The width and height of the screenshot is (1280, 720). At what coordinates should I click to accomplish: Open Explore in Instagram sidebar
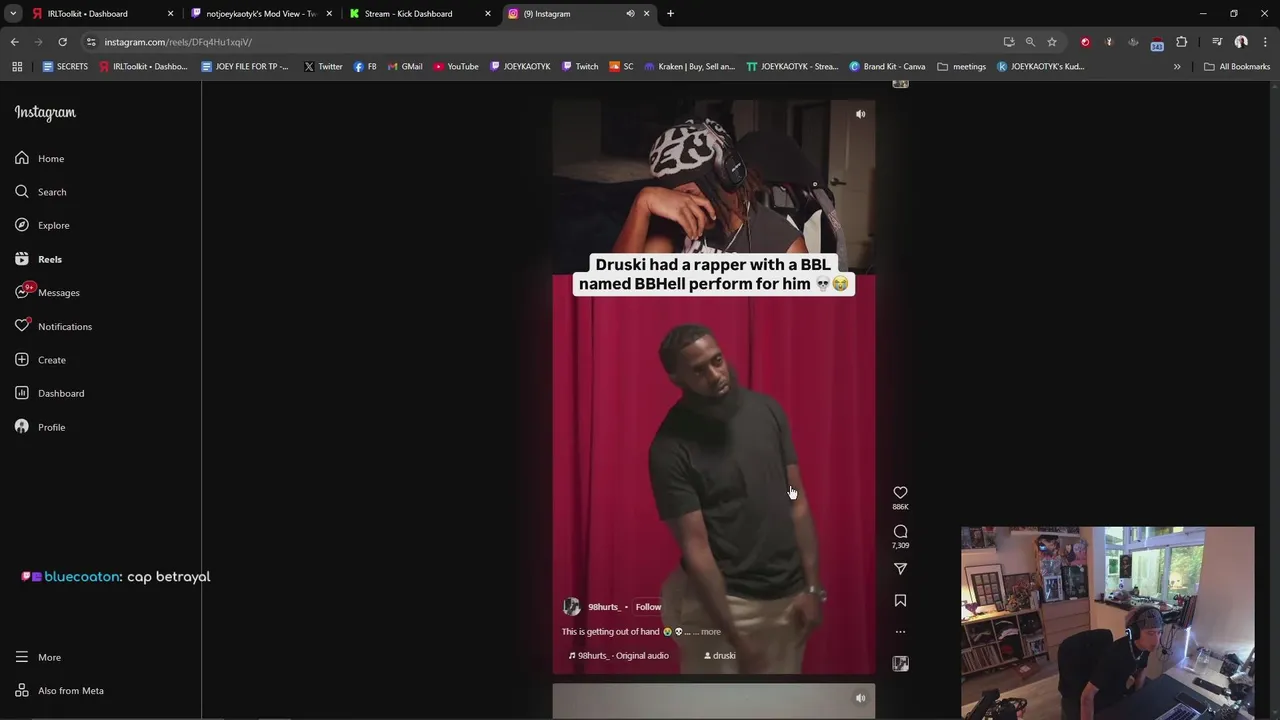pos(42,225)
